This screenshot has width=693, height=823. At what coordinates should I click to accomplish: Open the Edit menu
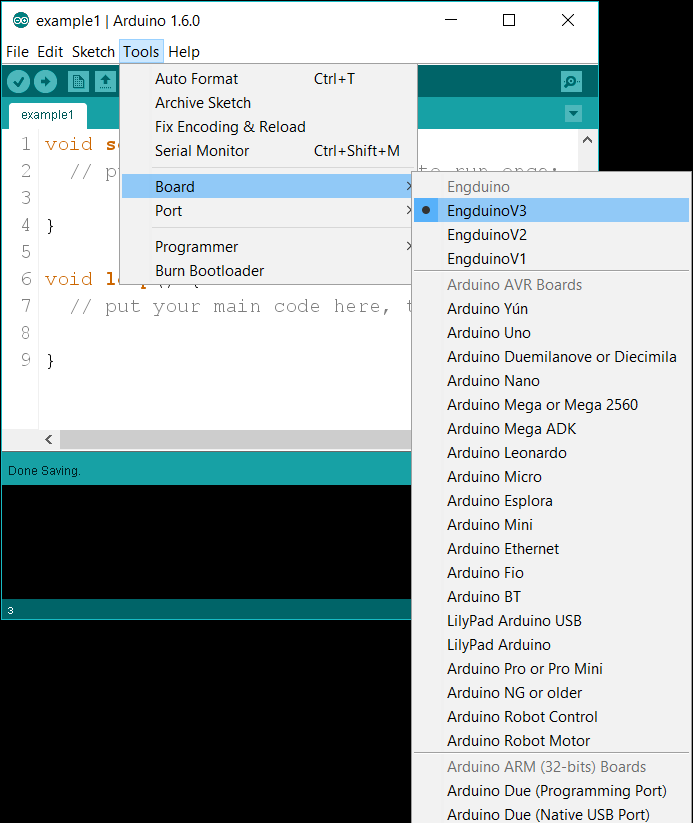50,52
